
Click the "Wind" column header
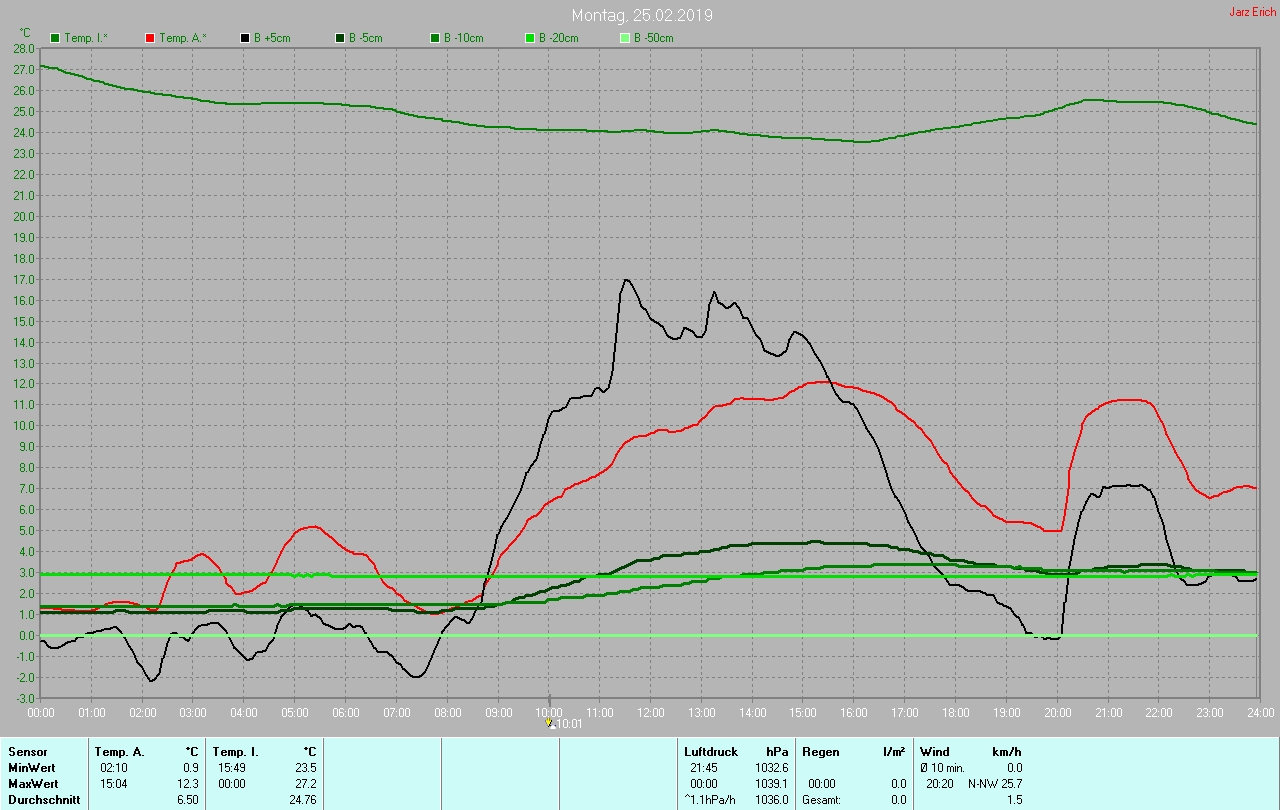(935, 752)
